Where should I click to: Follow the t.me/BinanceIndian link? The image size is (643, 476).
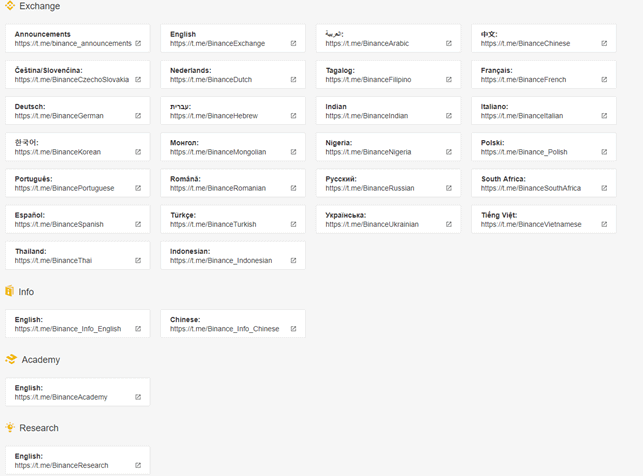[367, 116]
